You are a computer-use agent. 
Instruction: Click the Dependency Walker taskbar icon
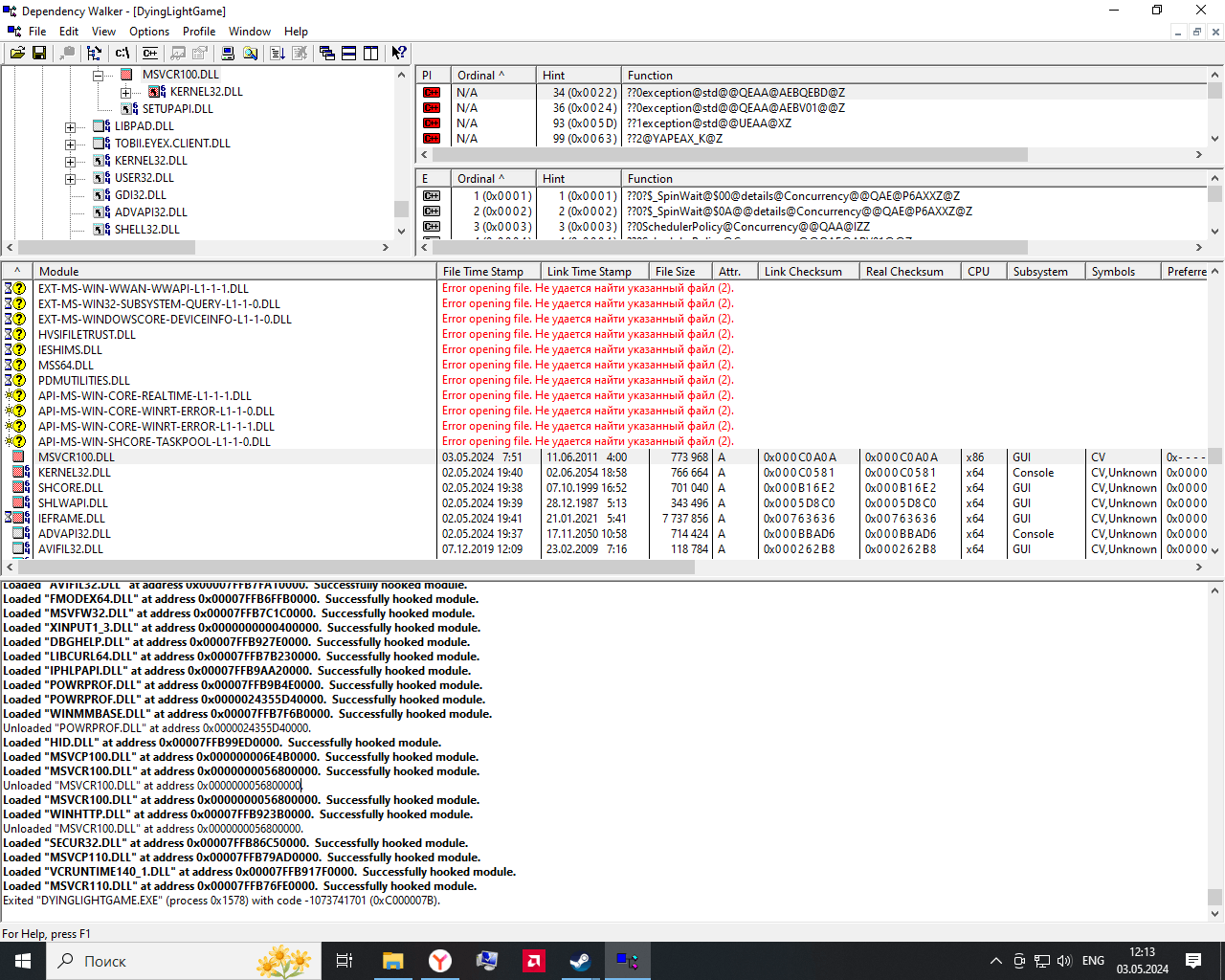coord(627,961)
